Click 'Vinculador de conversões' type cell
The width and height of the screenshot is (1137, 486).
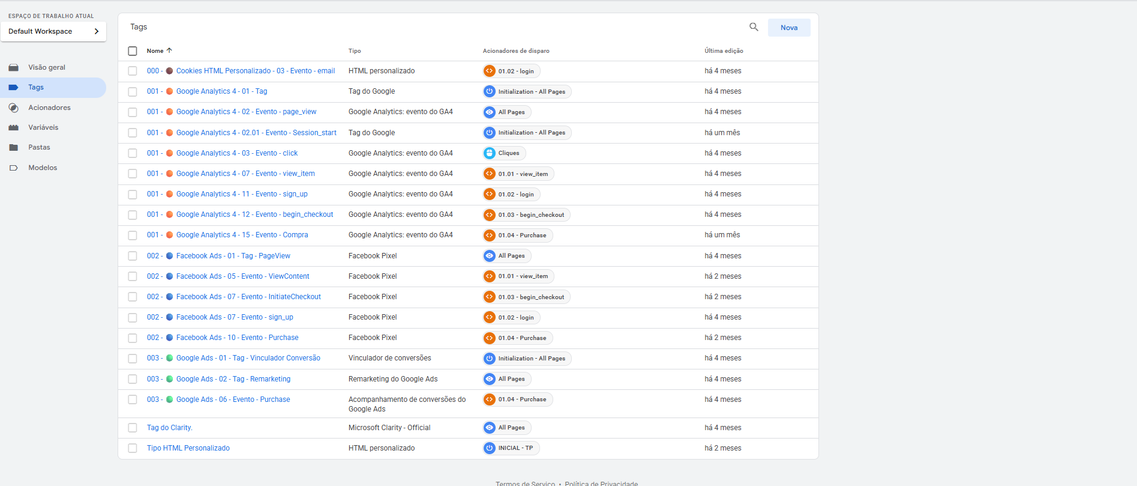389,358
